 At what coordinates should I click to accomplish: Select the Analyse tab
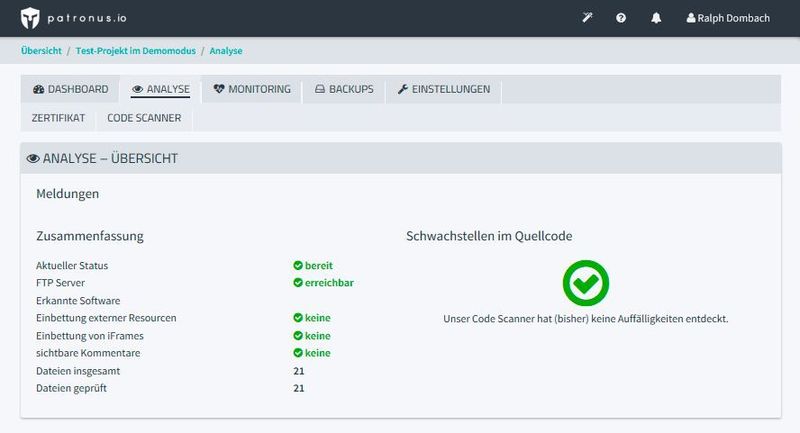161,89
